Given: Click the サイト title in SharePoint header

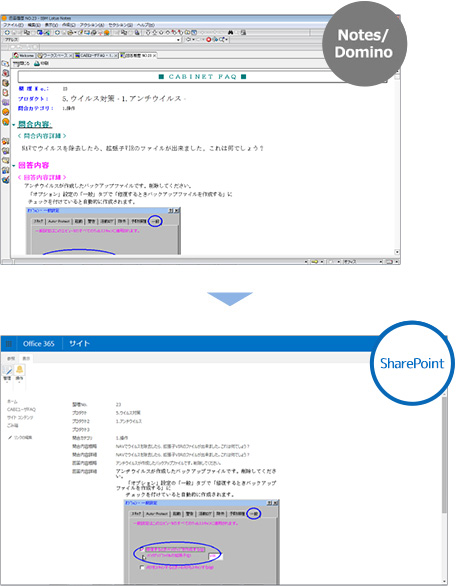Looking at the screenshot, I should (x=79, y=343).
